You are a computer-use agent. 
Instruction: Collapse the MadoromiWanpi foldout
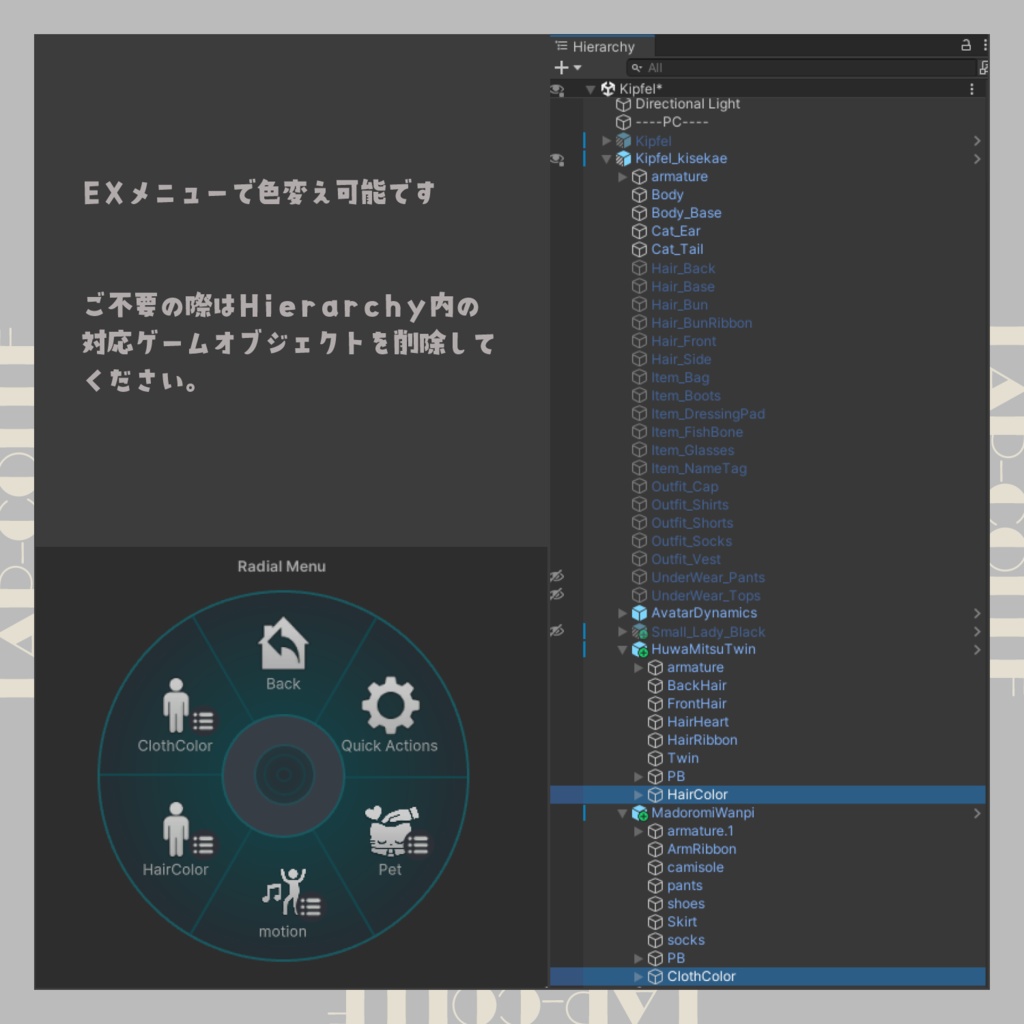(622, 813)
